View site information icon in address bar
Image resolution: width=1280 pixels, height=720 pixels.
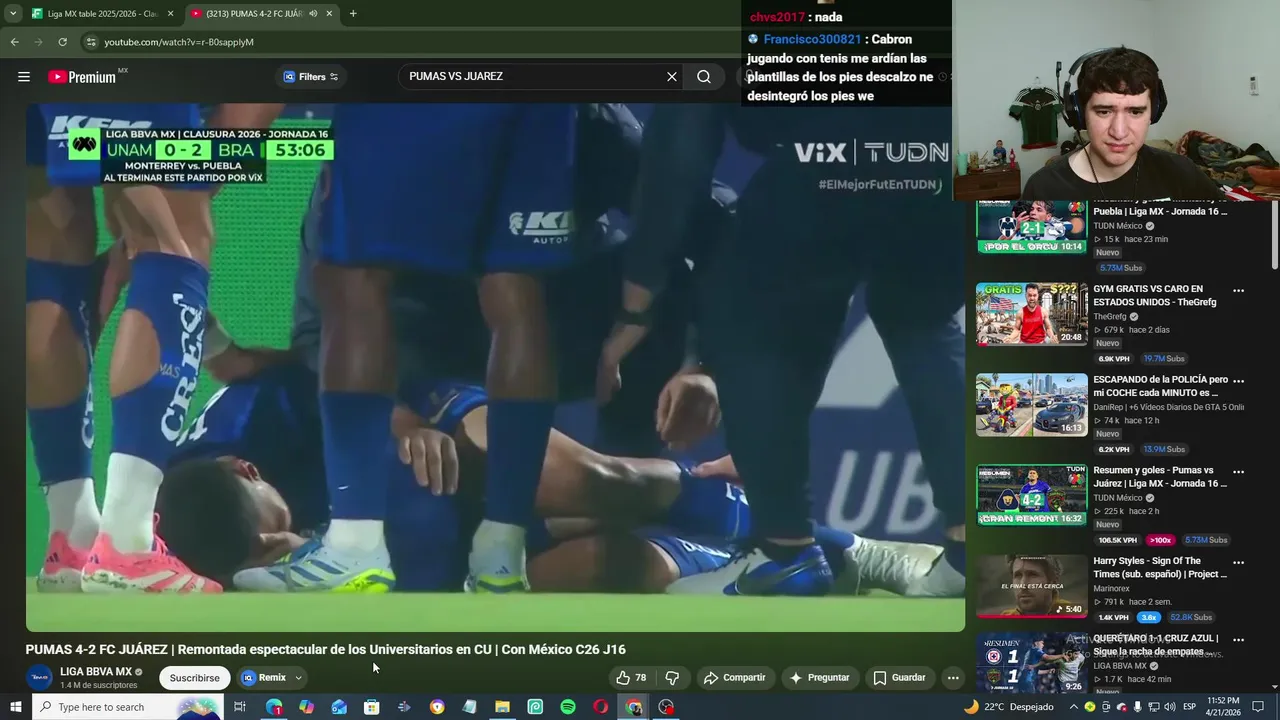(x=91, y=42)
